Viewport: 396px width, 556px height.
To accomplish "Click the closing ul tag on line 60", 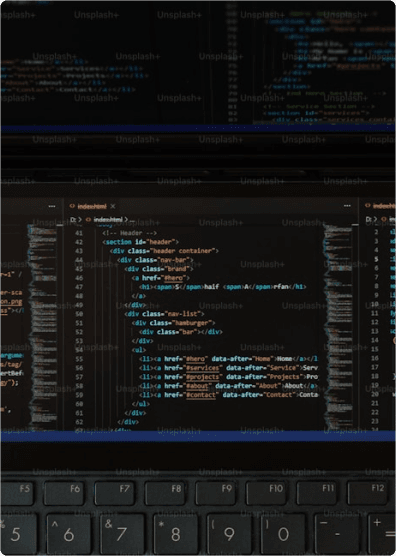I will (x=140, y=404).
